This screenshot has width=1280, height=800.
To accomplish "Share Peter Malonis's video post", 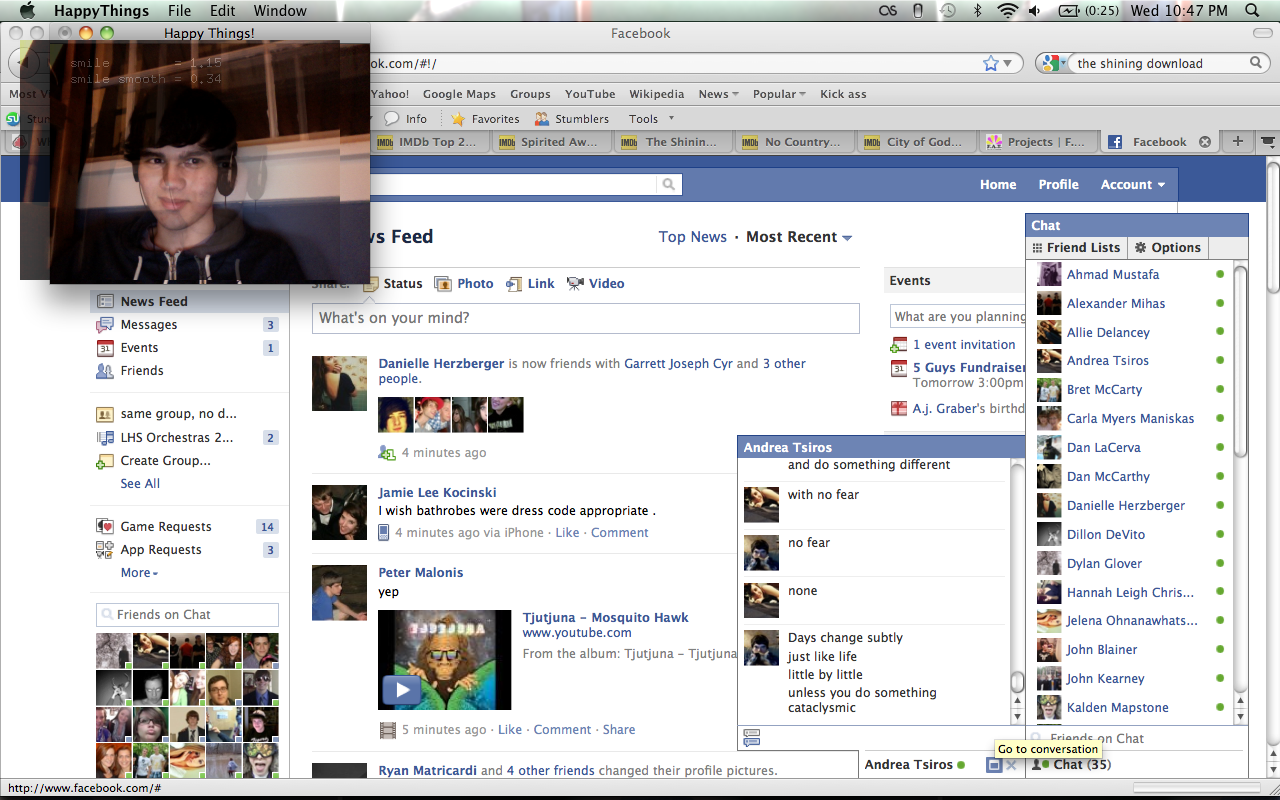I will click(619, 730).
